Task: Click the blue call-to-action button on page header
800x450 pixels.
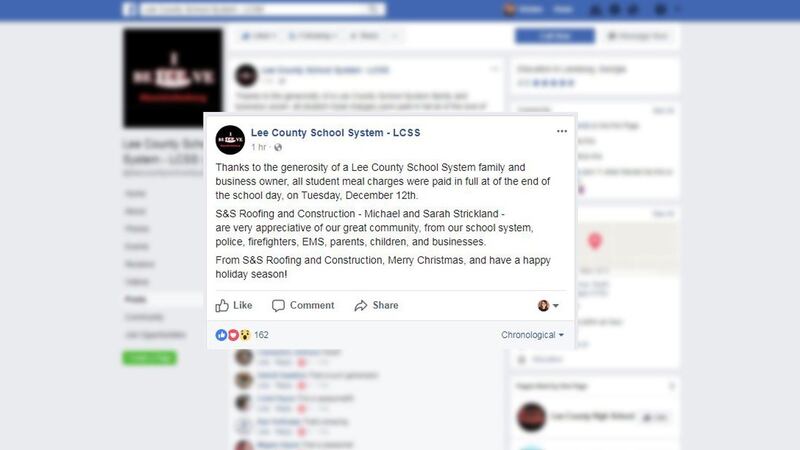Action: [x=555, y=36]
